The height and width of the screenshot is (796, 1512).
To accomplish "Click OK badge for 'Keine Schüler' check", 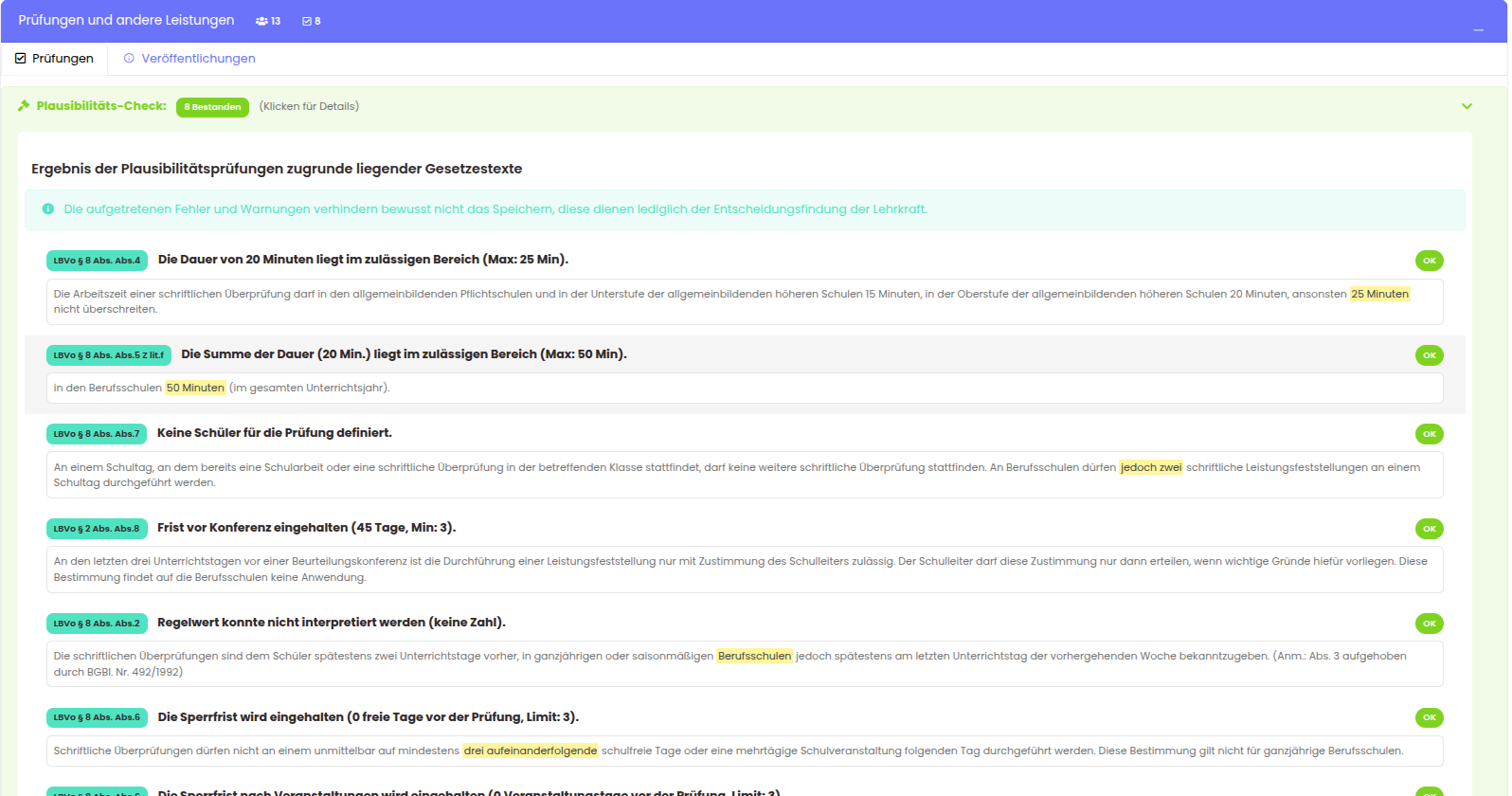I will click(1429, 434).
